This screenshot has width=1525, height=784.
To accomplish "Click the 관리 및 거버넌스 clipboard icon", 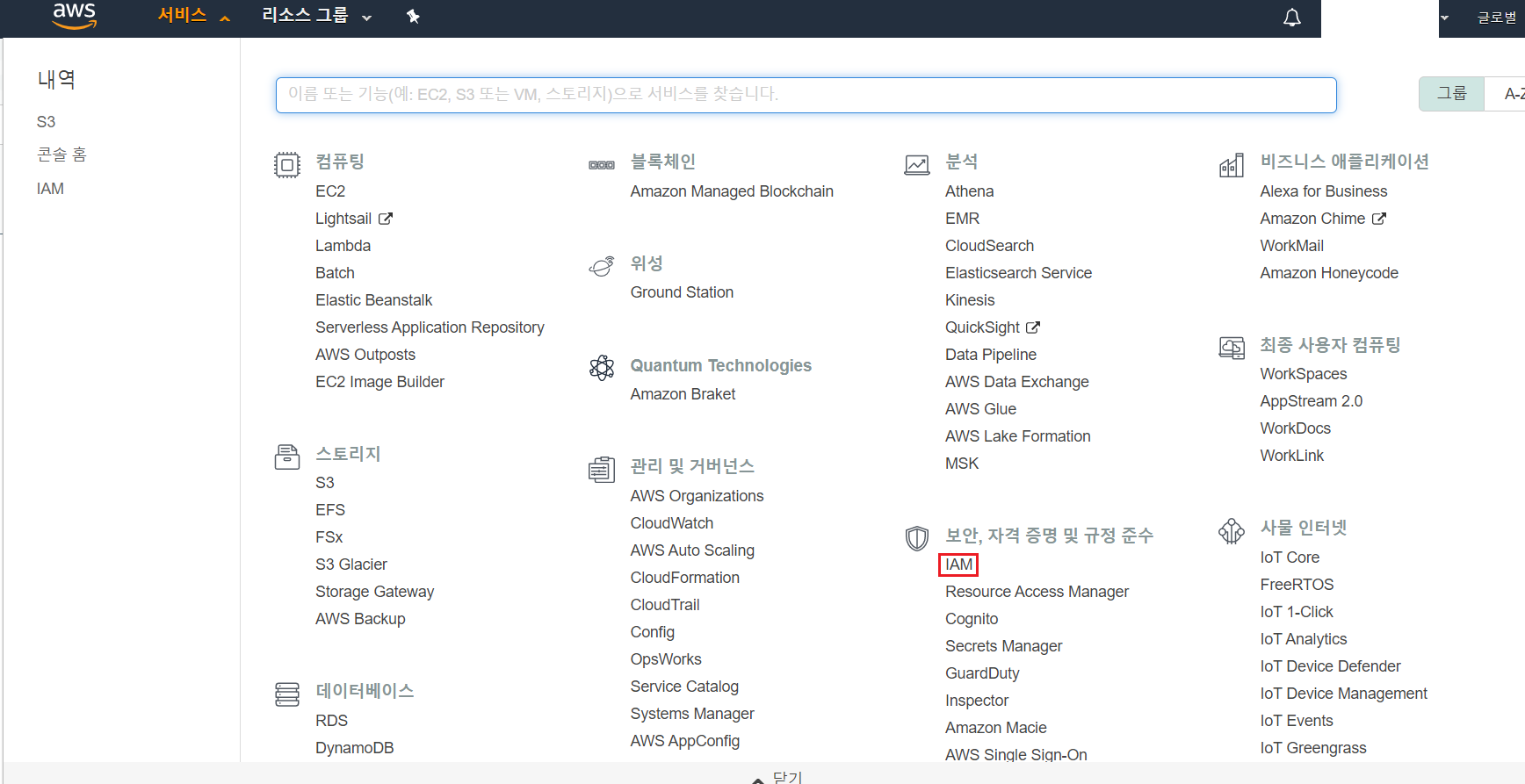I will coord(602,469).
